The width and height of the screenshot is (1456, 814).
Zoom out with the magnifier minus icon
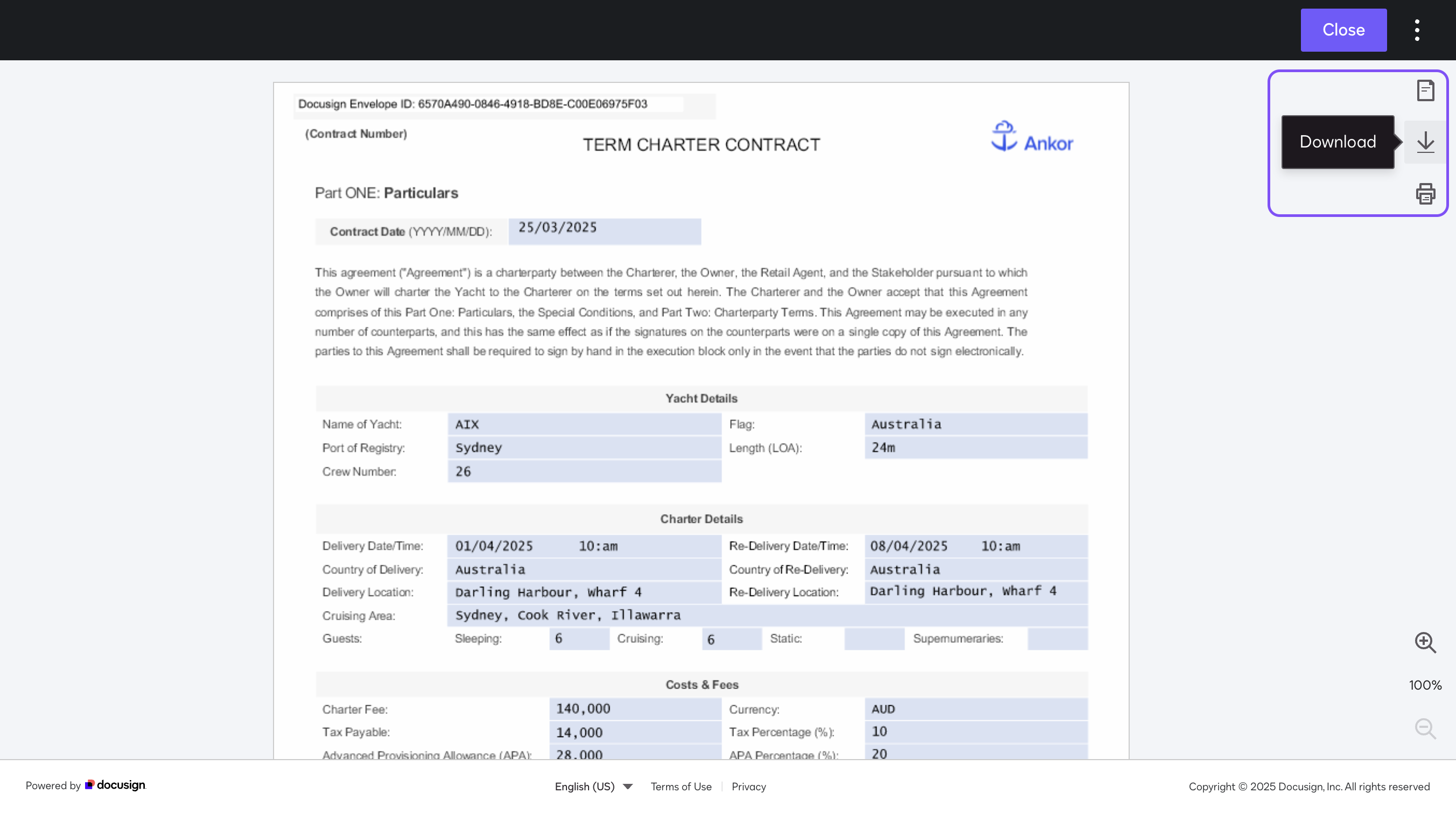click(1425, 728)
